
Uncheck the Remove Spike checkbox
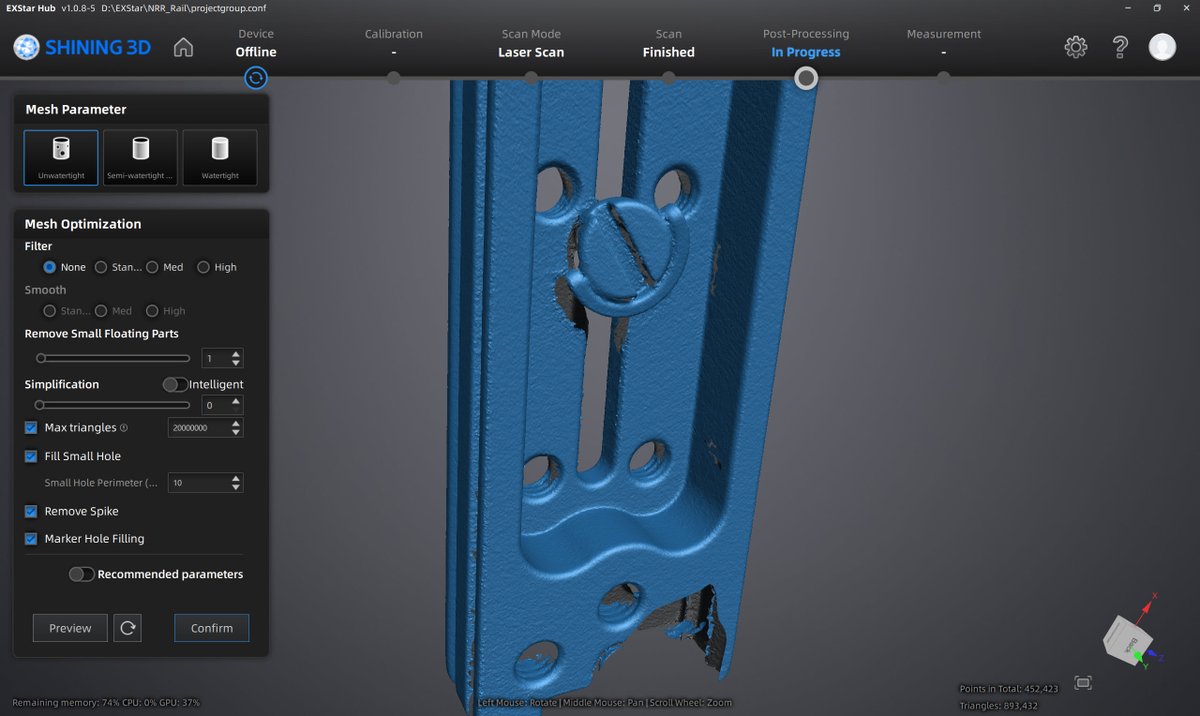tap(31, 511)
